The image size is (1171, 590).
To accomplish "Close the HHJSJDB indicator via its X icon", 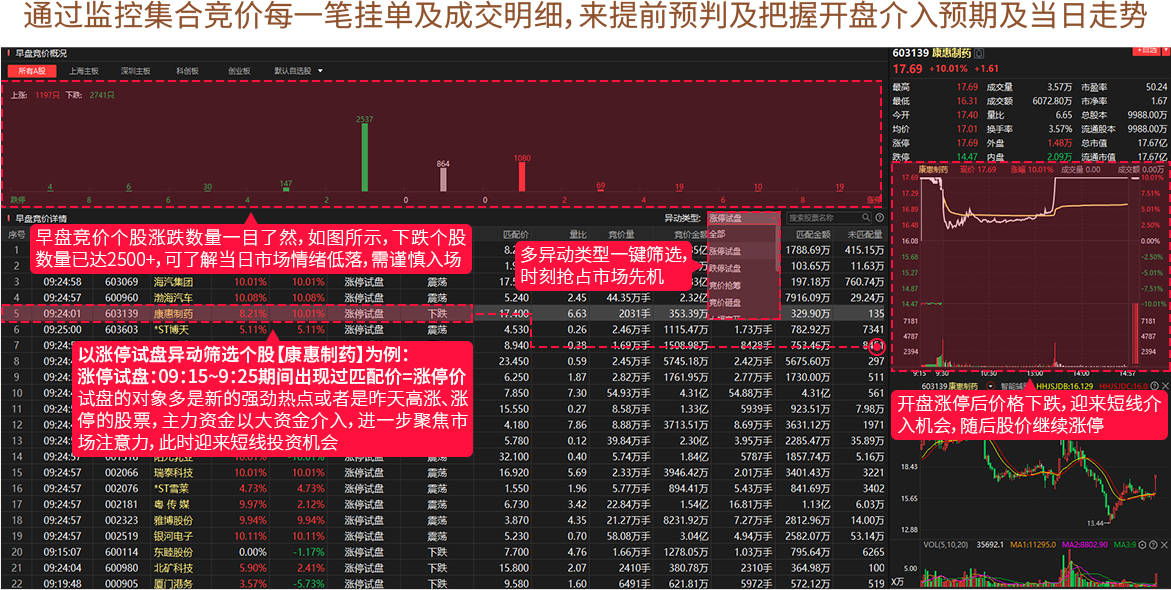I will point(1165,386).
